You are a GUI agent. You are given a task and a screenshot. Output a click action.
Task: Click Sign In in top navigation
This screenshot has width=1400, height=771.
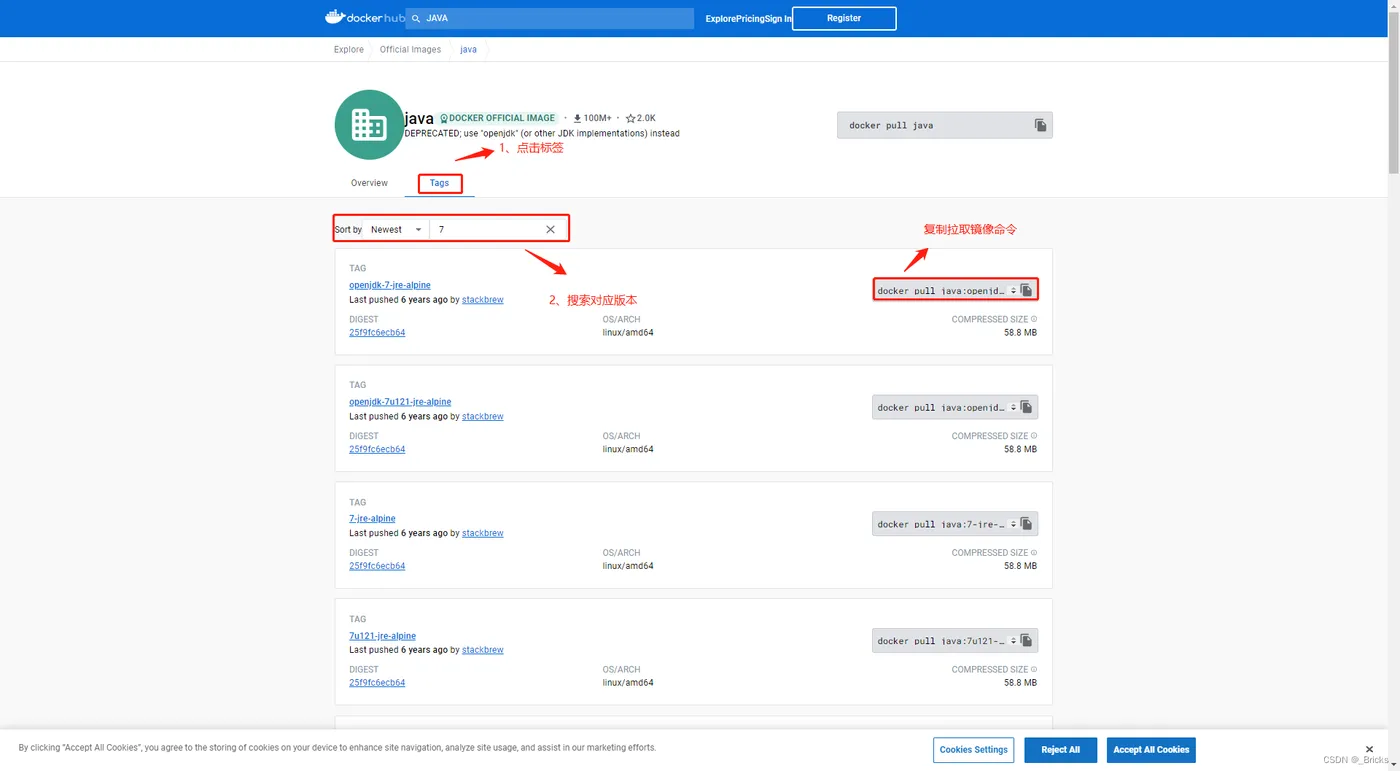(779, 18)
